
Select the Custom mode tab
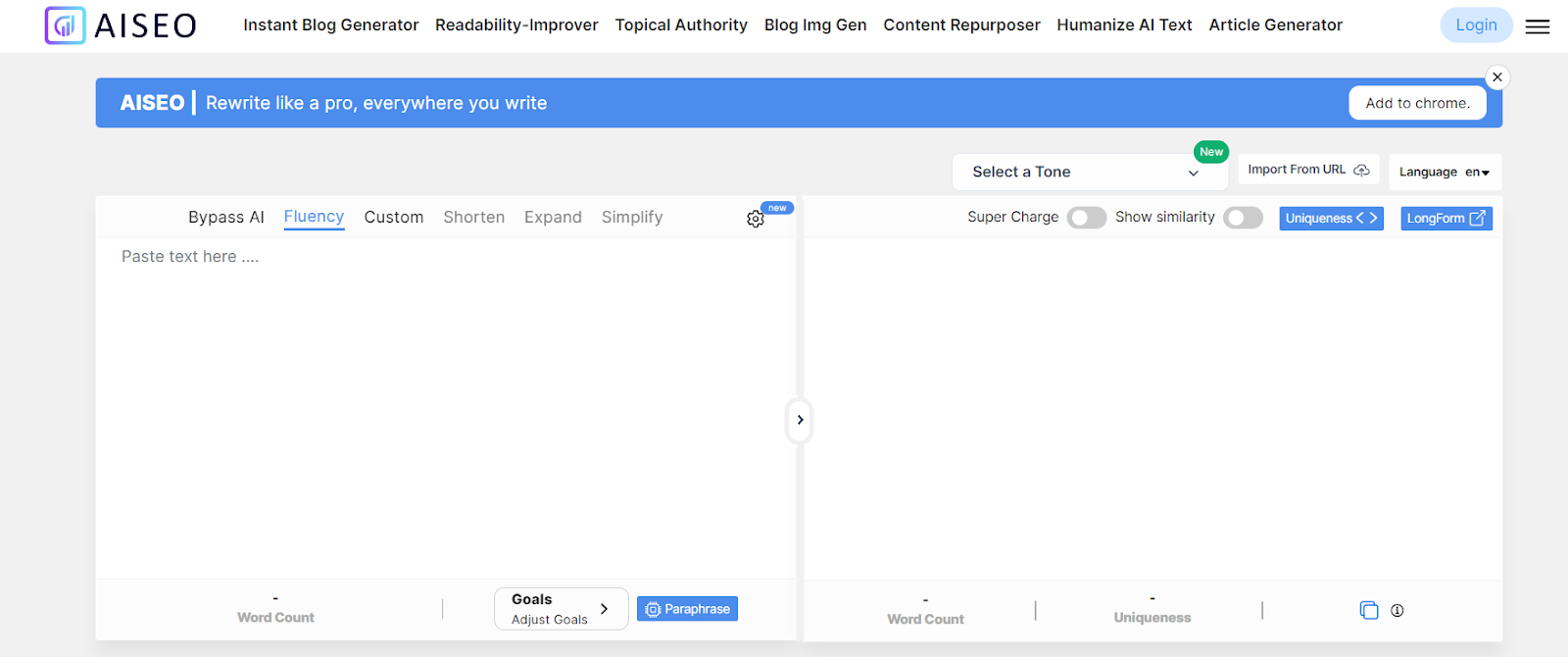click(x=394, y=217)
